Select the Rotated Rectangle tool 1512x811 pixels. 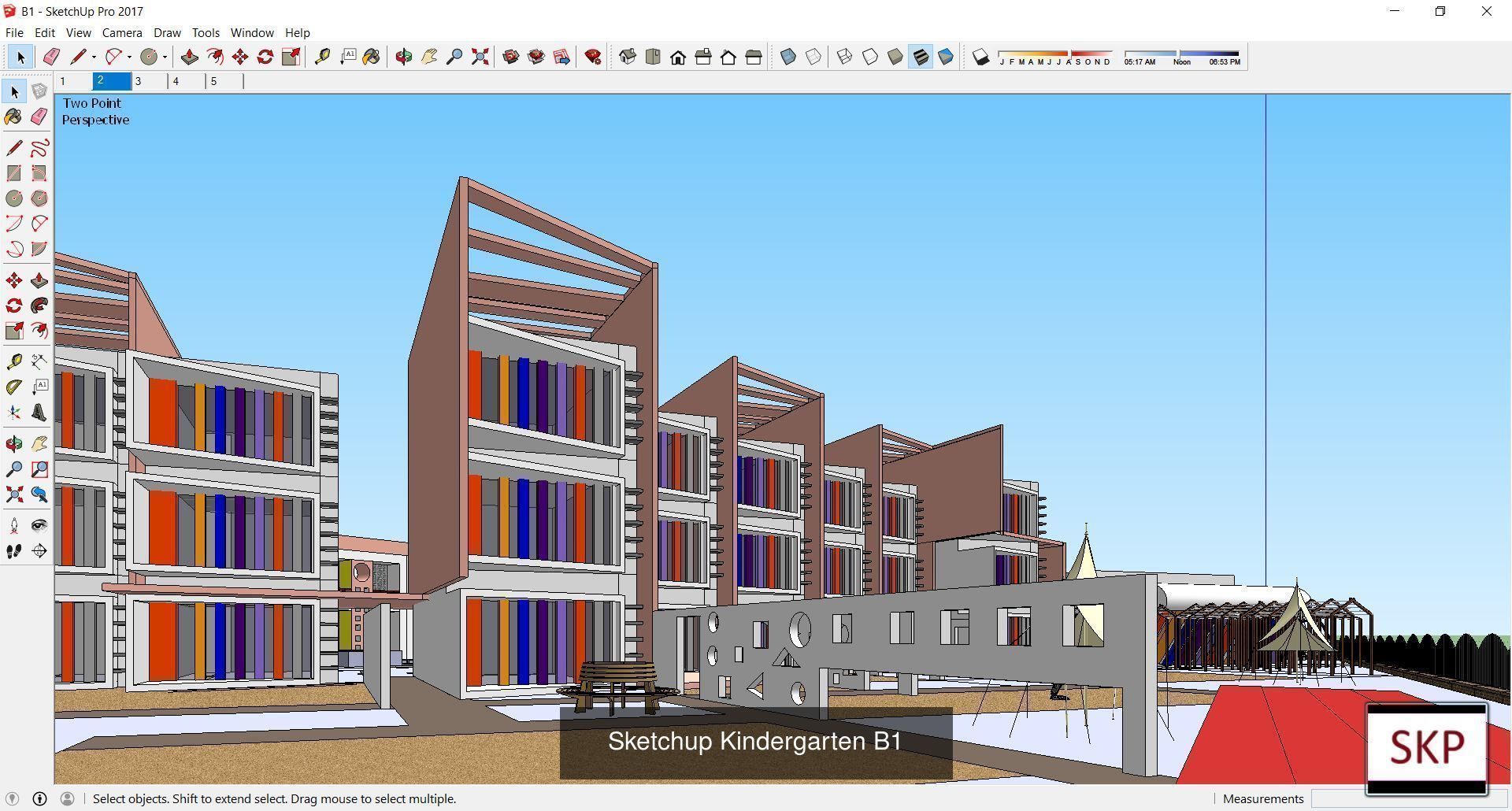[39, 172]
